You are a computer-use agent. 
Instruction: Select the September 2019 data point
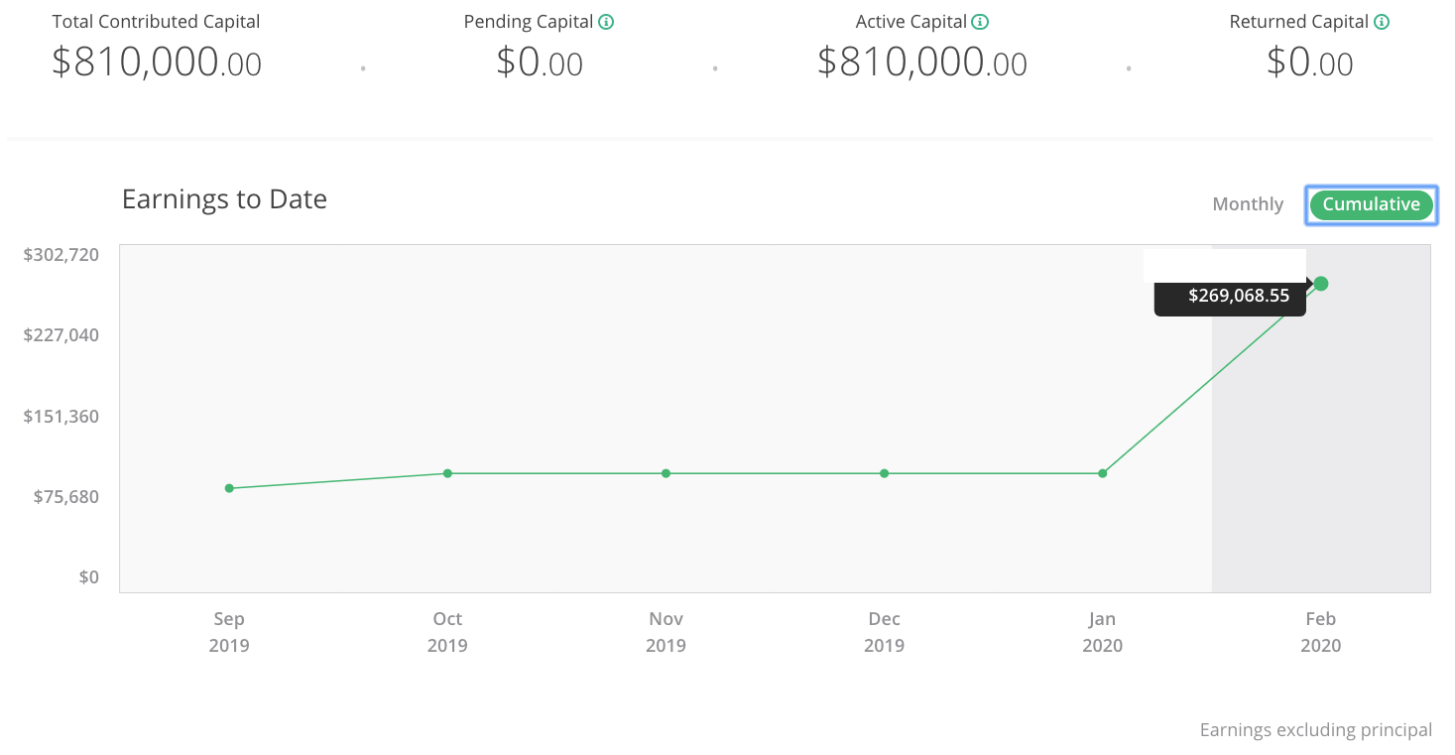click(229, 488)
